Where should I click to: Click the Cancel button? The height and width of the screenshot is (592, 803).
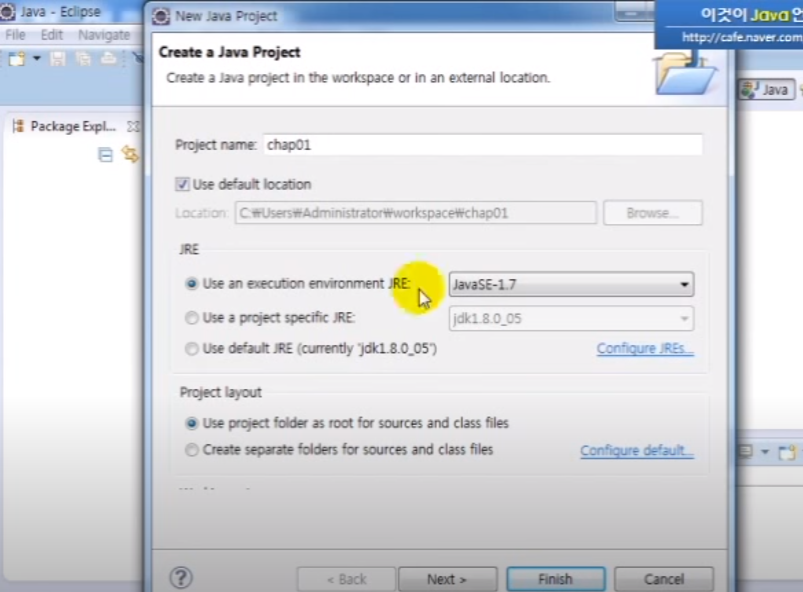(664, 579)
